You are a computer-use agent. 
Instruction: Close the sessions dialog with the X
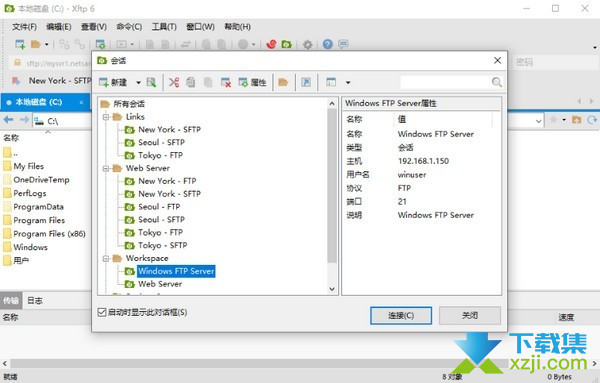[x=497, y=60]
